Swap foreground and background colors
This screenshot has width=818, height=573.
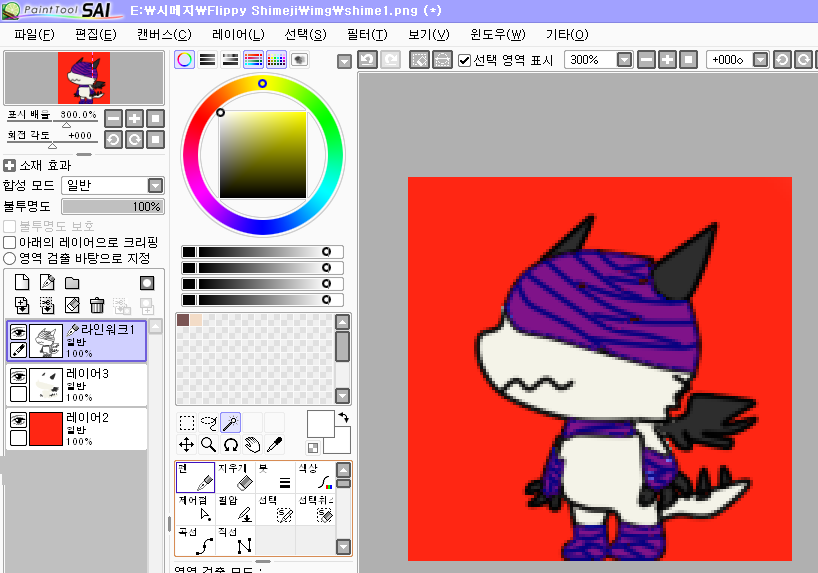pyautogui.click(x=343, y=417)
